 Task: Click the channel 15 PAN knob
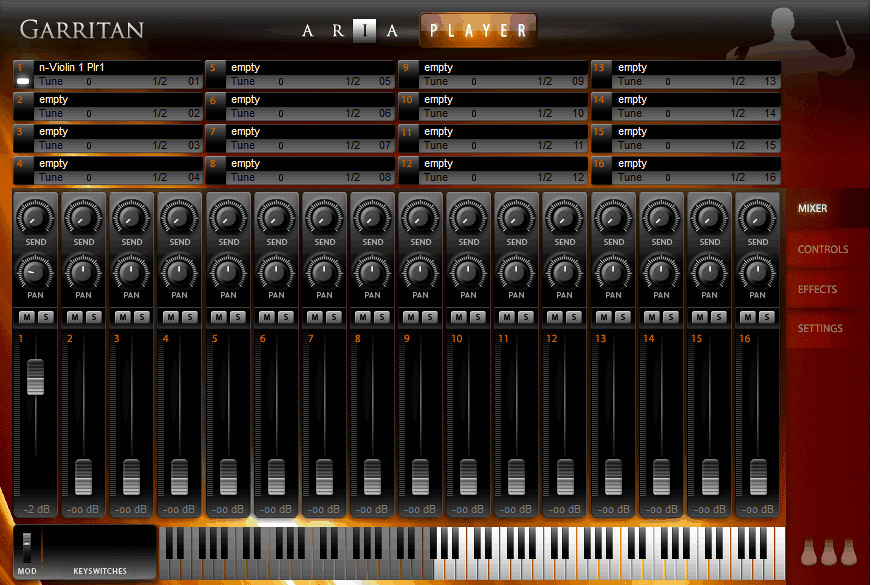click(x=709, y=272)
